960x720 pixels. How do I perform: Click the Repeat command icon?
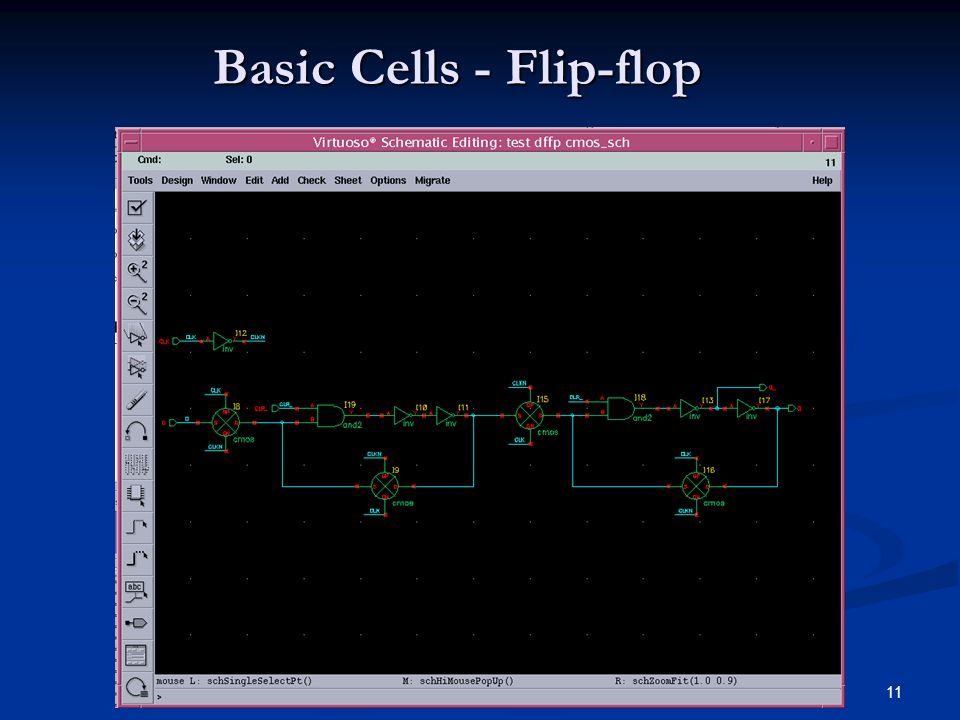point(137,688)
